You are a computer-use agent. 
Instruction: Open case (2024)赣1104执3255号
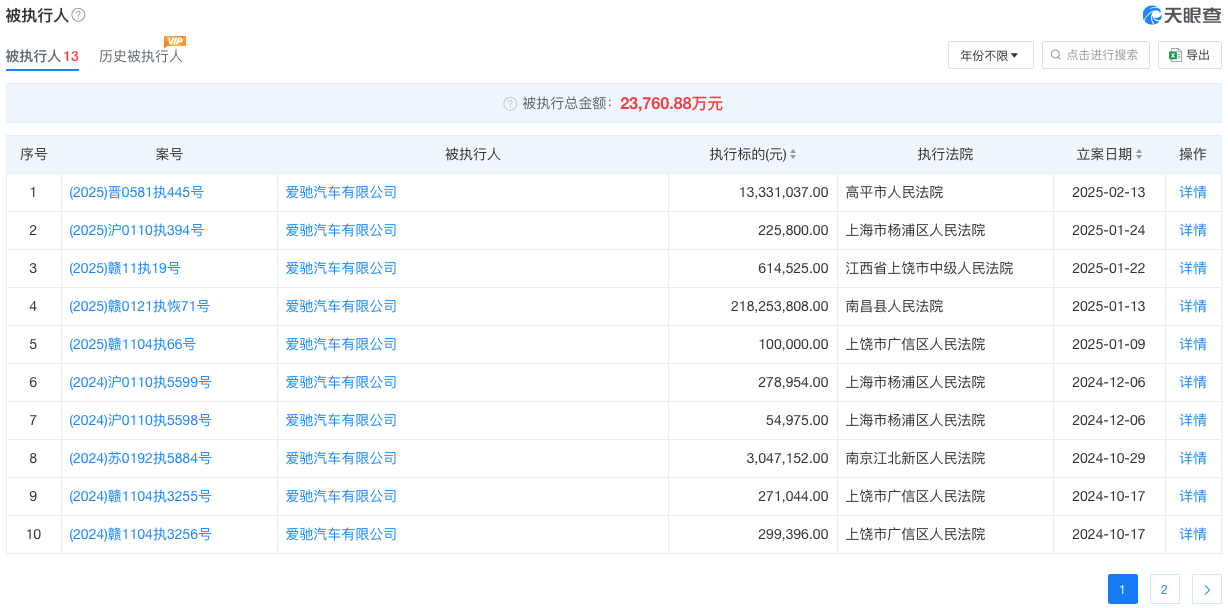coord(140,496)
